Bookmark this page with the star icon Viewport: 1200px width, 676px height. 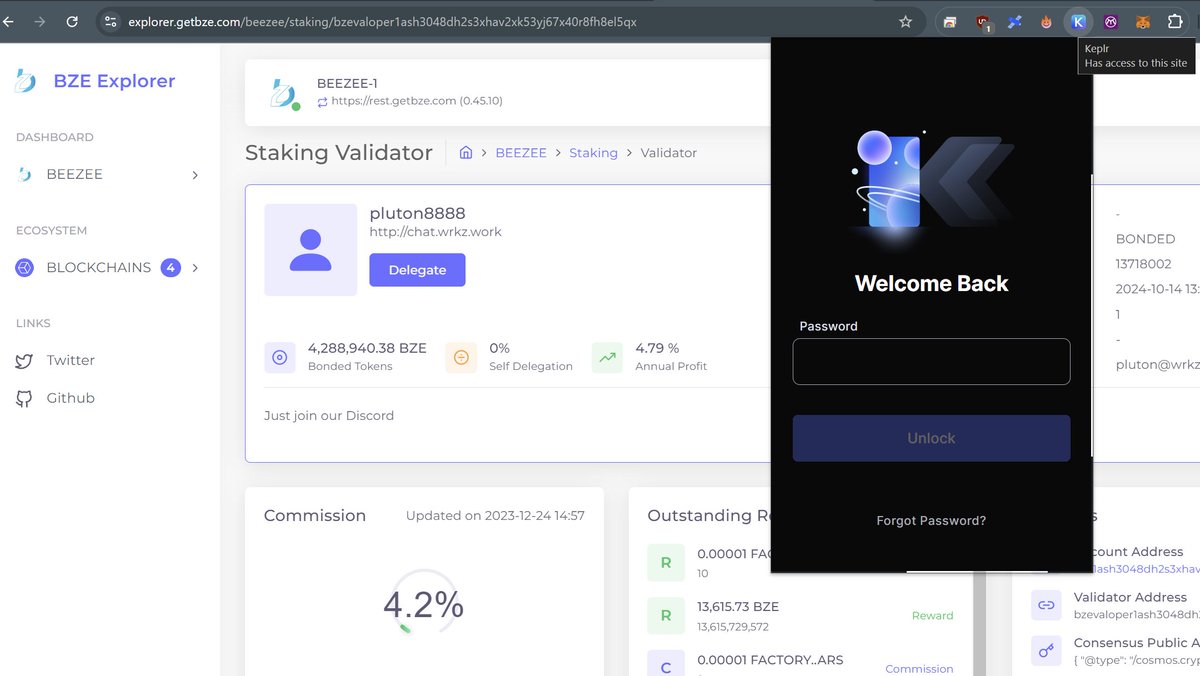pos(906,21)
